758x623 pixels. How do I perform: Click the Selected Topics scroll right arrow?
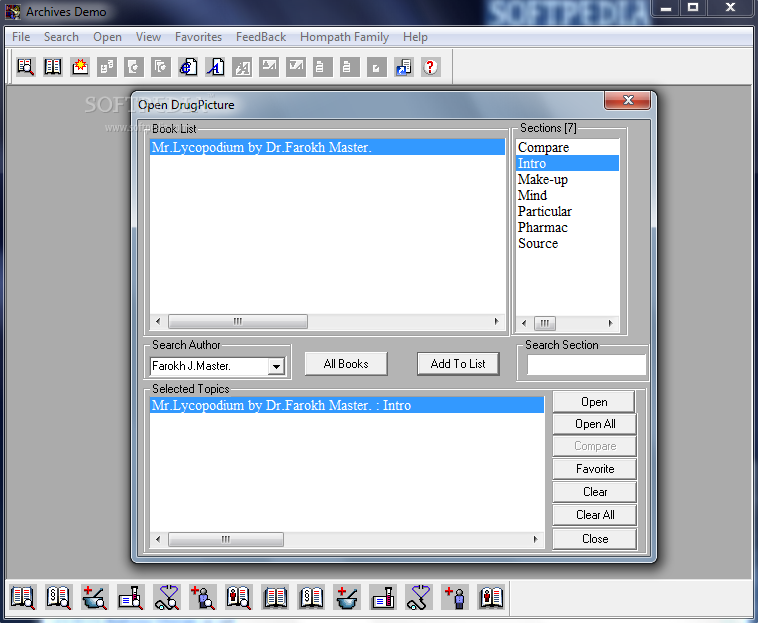click(x=536, y=539)
